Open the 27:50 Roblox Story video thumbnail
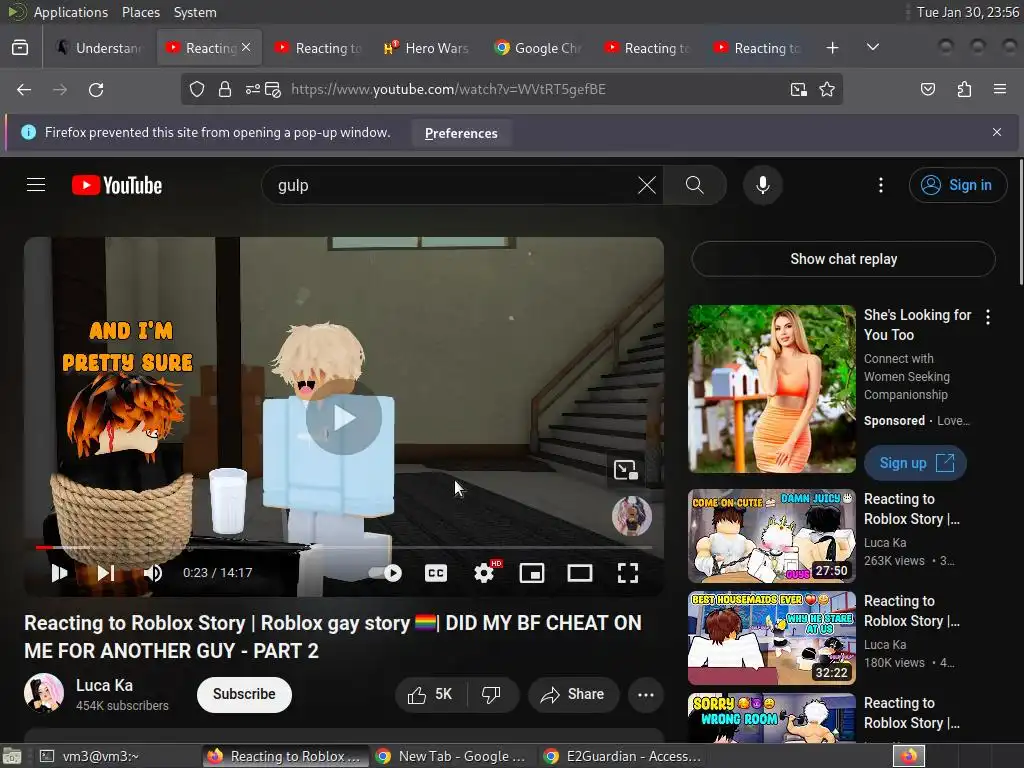This screenshot has width=1024, height=768. [x=771, y=536]
